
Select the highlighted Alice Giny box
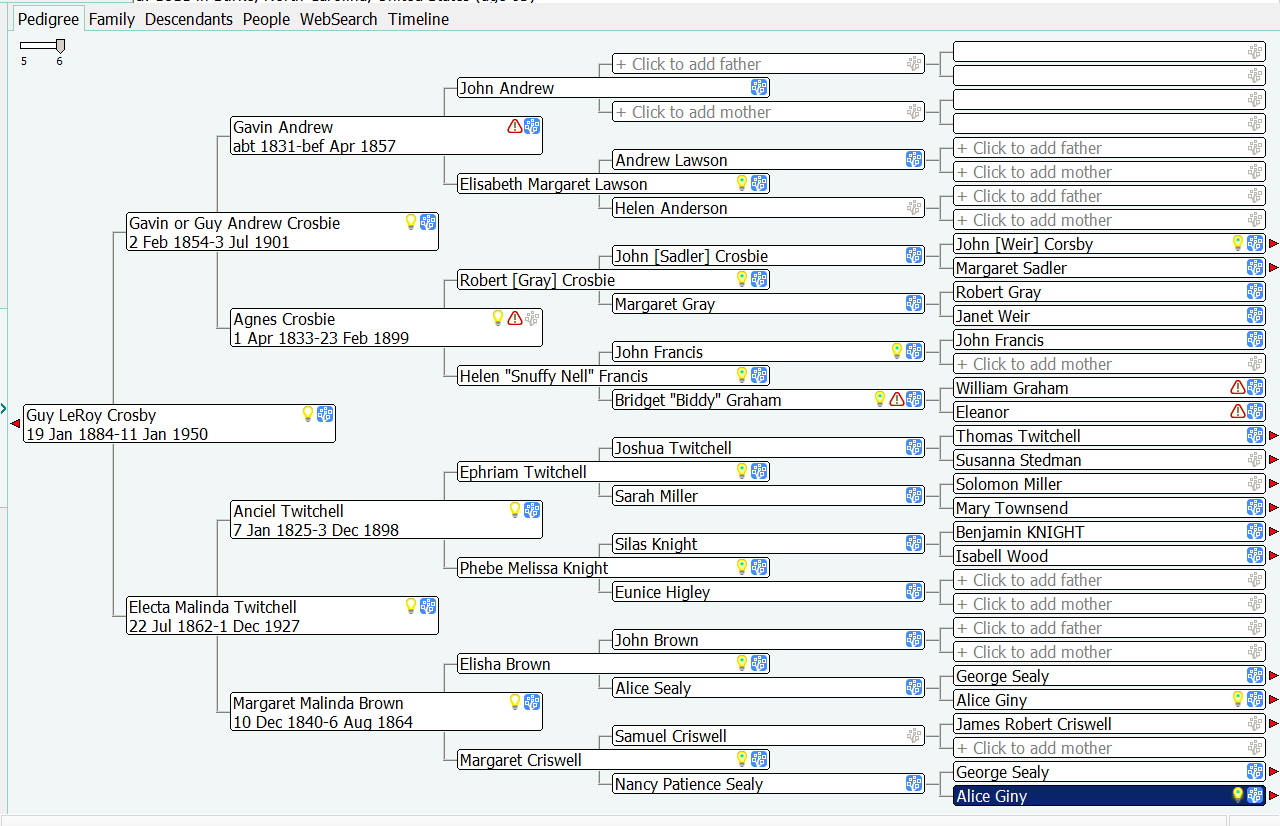tap(1109, 795)
